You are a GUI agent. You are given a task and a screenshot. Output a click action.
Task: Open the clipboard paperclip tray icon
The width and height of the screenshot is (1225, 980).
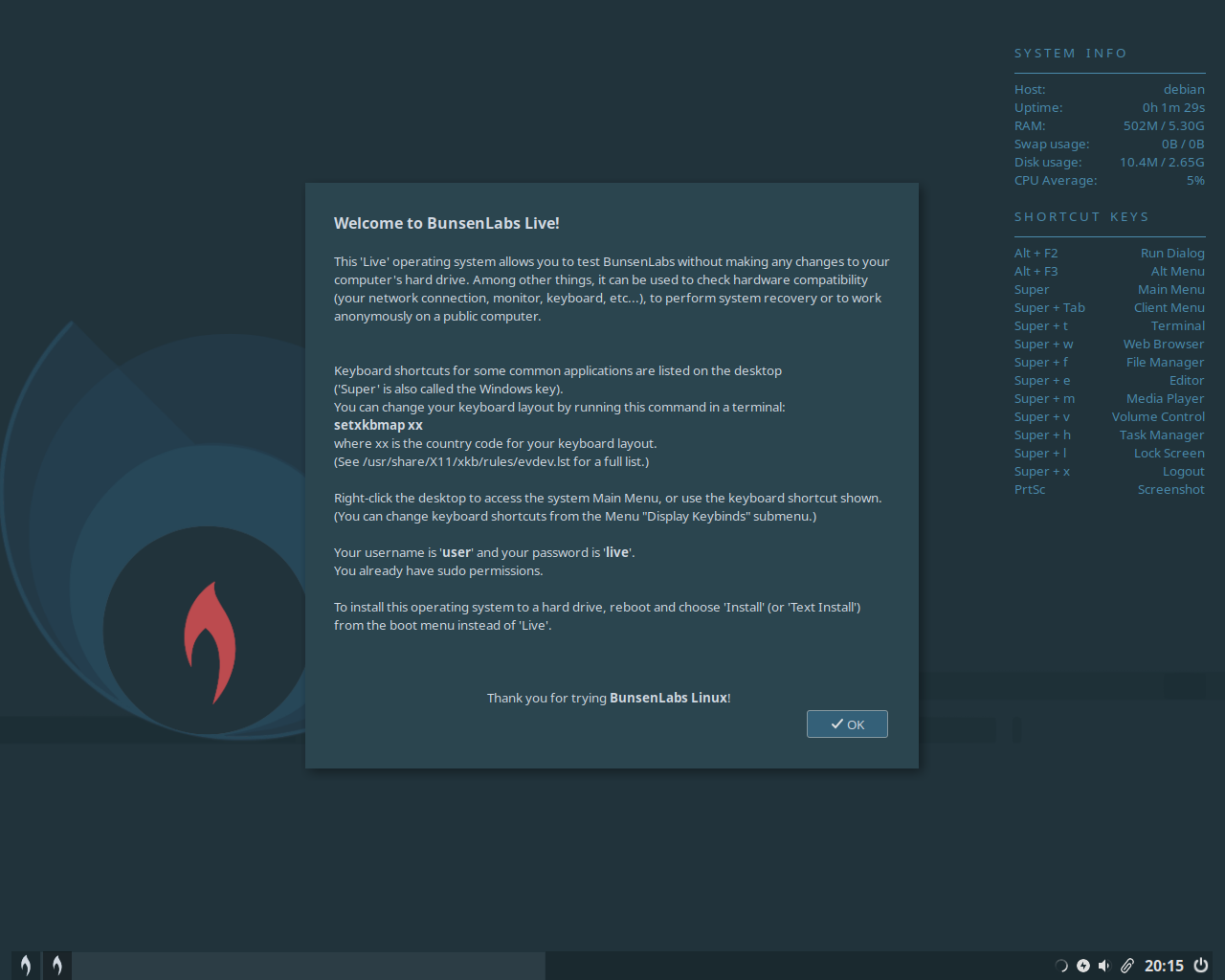pyautogui.click(x=1127, y=966)
